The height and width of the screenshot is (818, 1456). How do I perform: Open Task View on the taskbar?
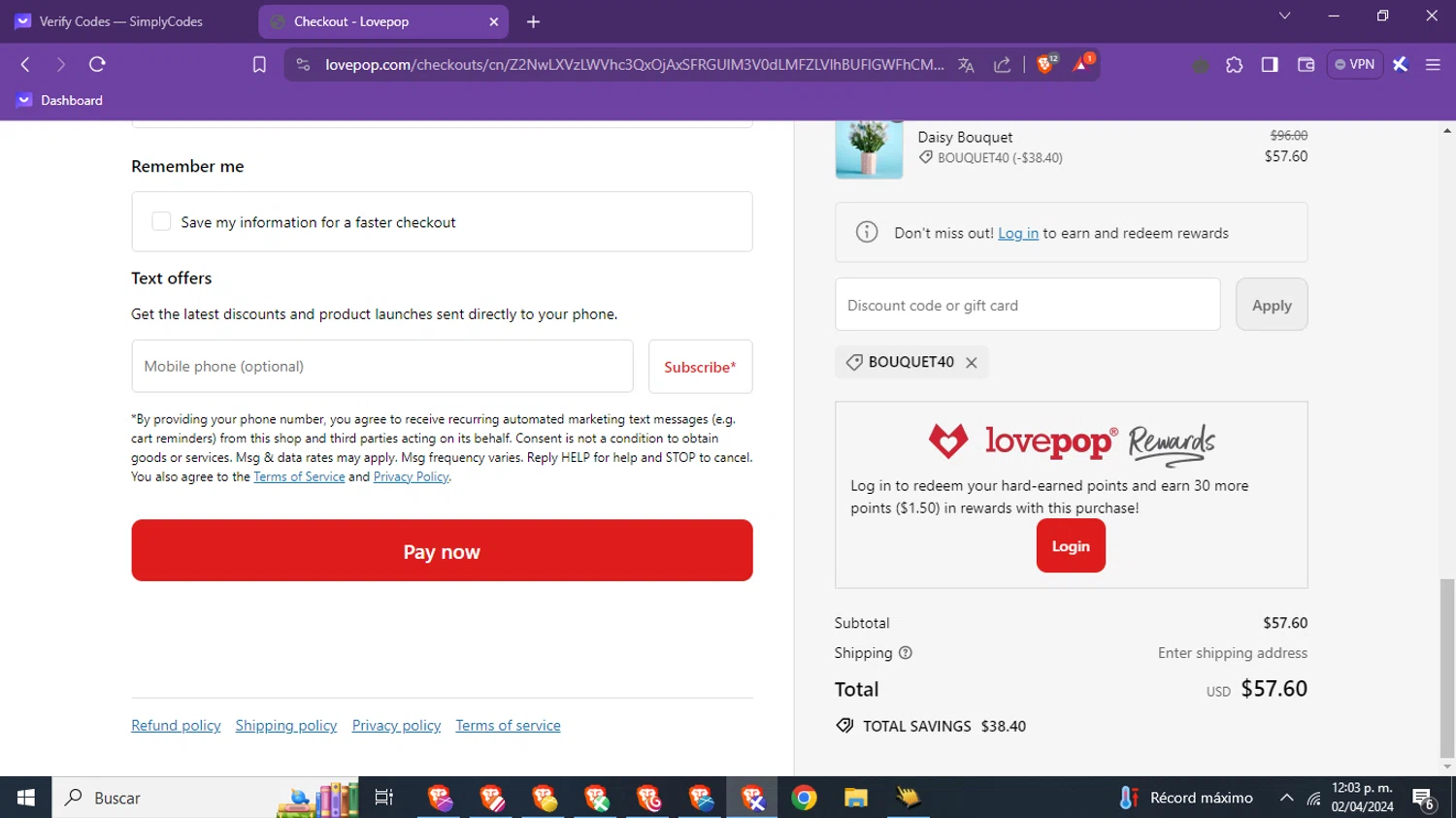(x=384, y=798)
